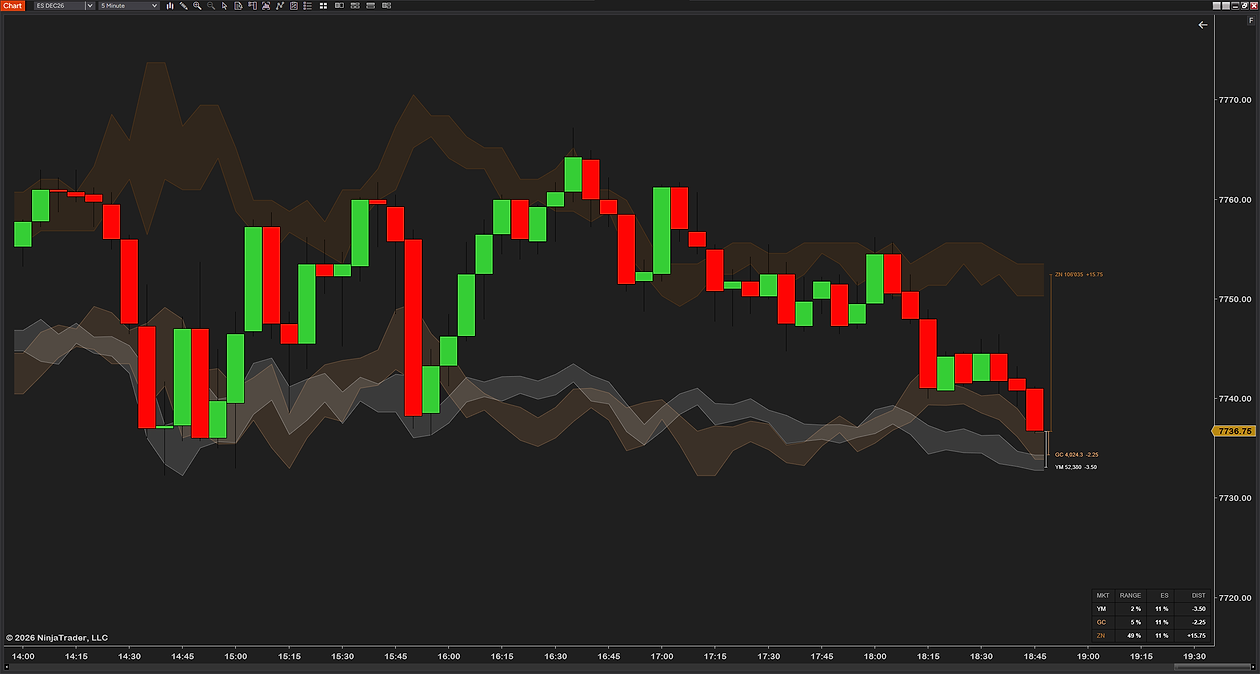Click the 7736.75 current price marker

point(1234,431)
